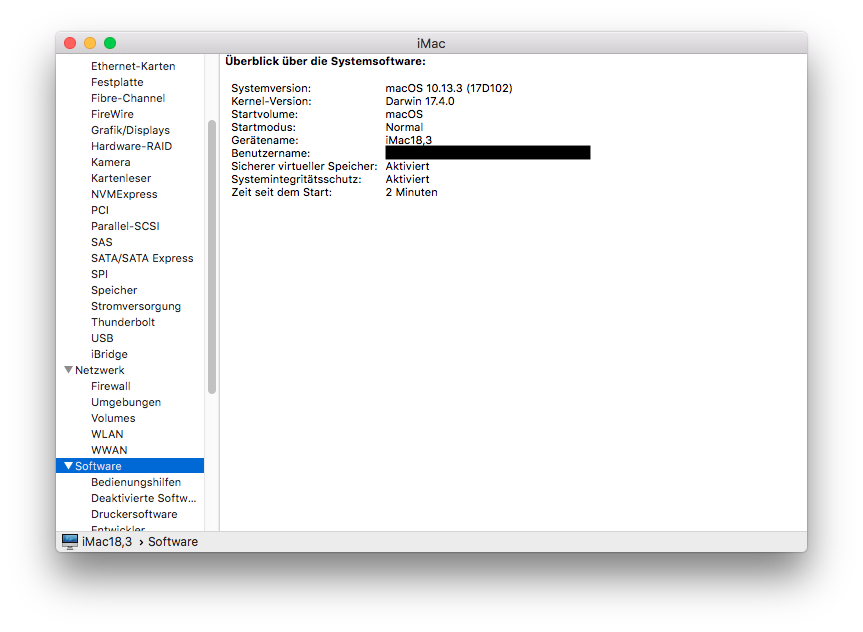863x632 pixels.
Task: Click the Kernel-Version label
Action: pos(271,101)
